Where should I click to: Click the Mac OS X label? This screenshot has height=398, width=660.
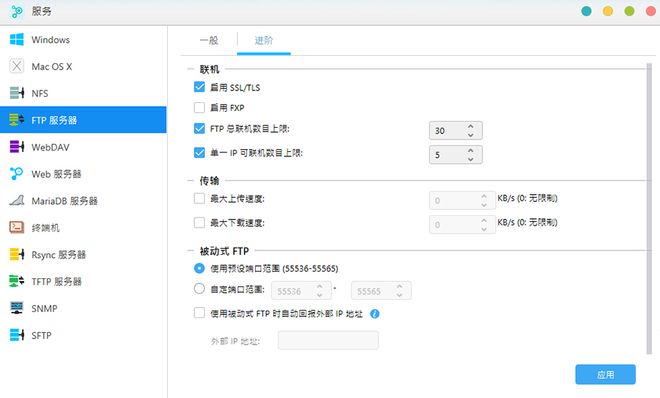click(x=52, y=66)
